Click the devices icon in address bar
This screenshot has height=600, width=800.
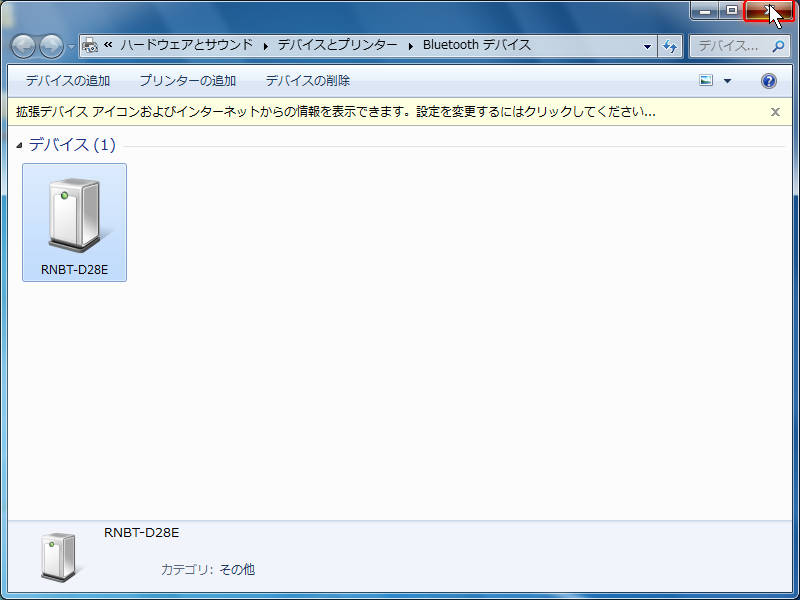[x=90, y=45]
